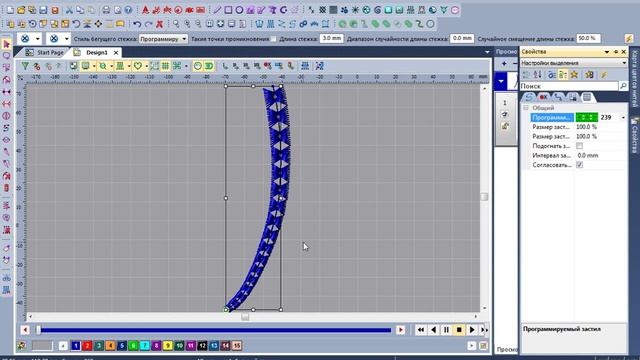Click the 50.0 % random offset field
This screenshot has width=640, height=360.
[x=588, y=38]
